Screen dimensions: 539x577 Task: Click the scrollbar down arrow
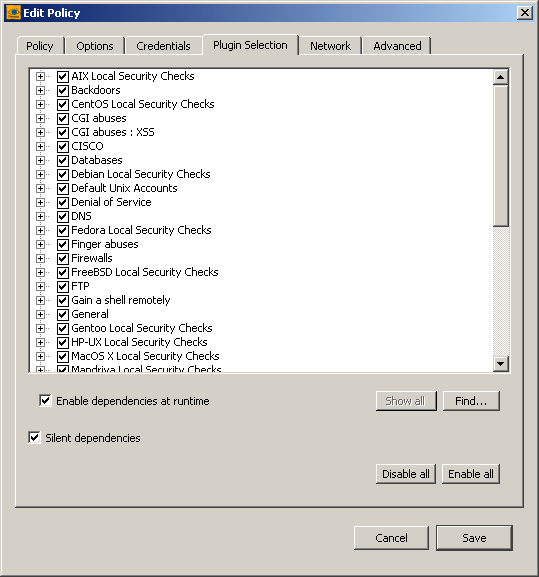pos(500,364)
